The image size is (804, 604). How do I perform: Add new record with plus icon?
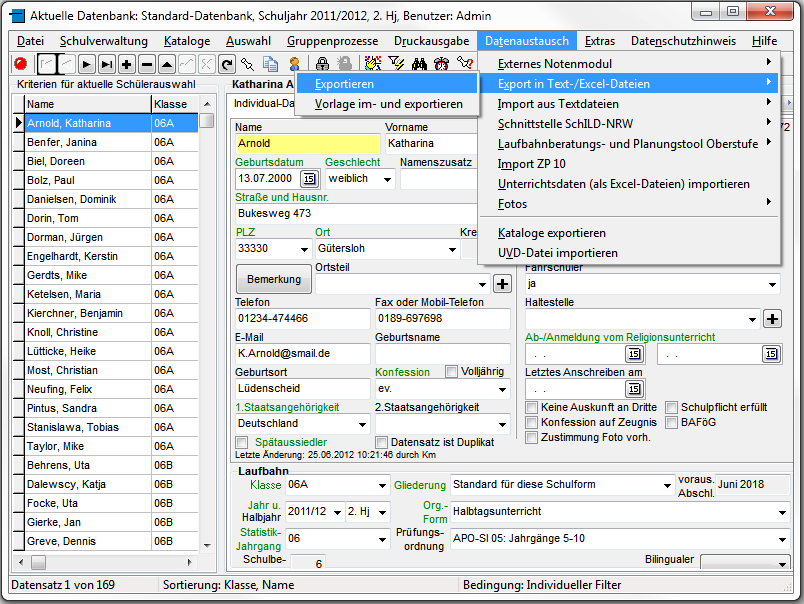coord(127,64)
